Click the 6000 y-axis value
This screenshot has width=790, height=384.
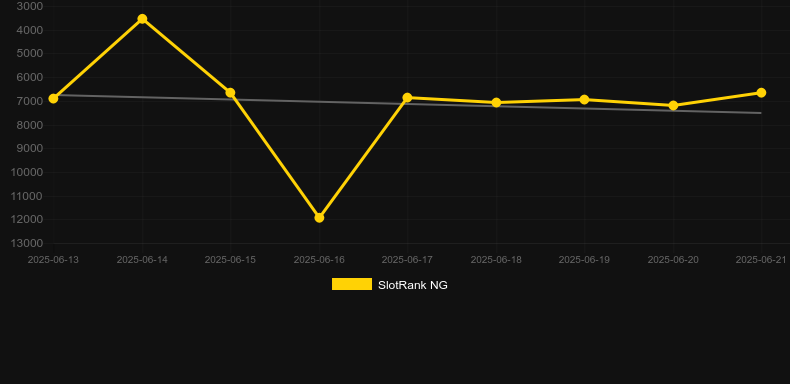(x=30, y=77)
